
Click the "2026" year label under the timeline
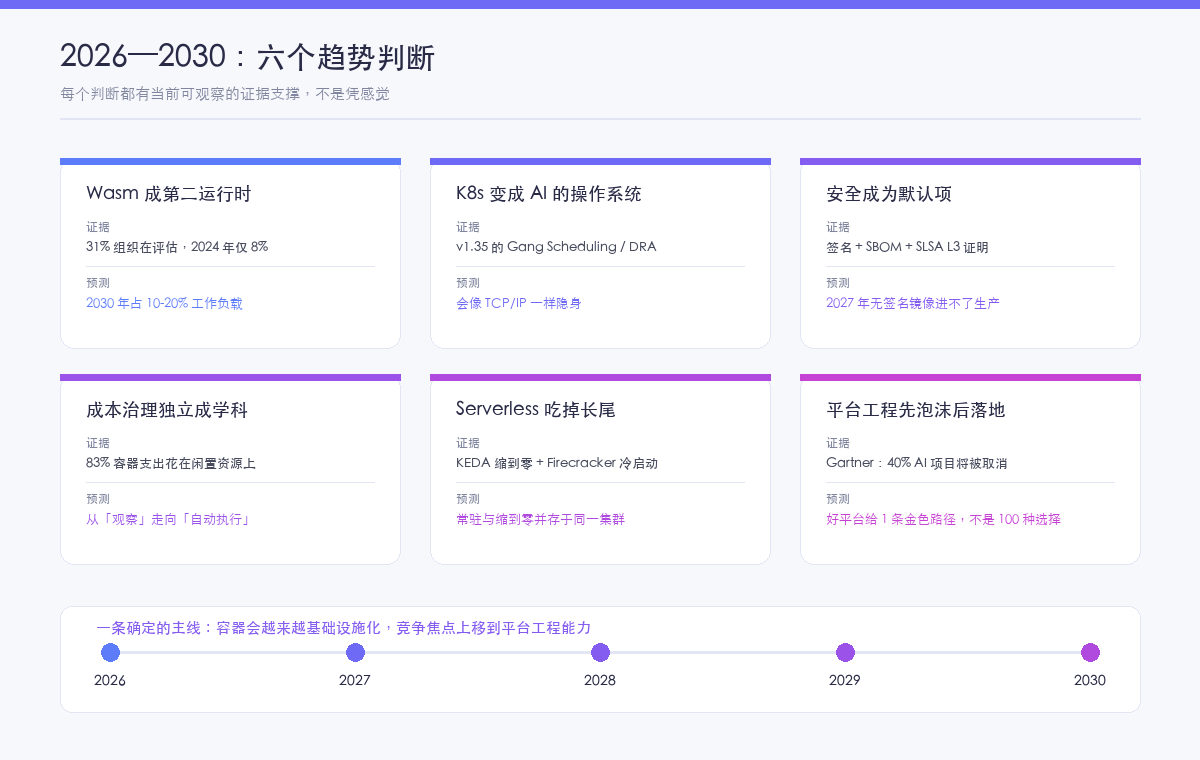pyautogui.click(x=110, y=680)
